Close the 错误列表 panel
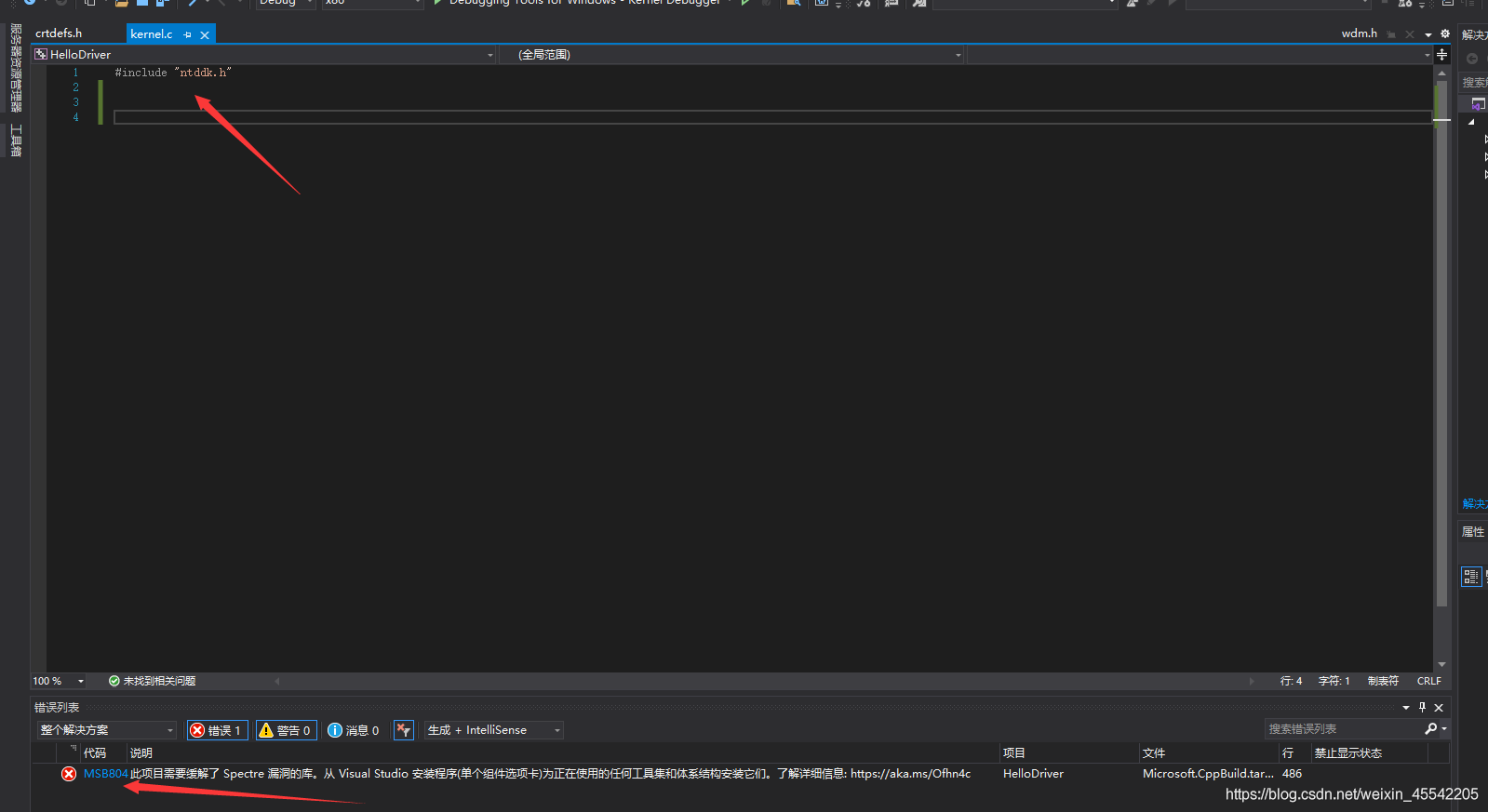 click(x=1439, y=708)
